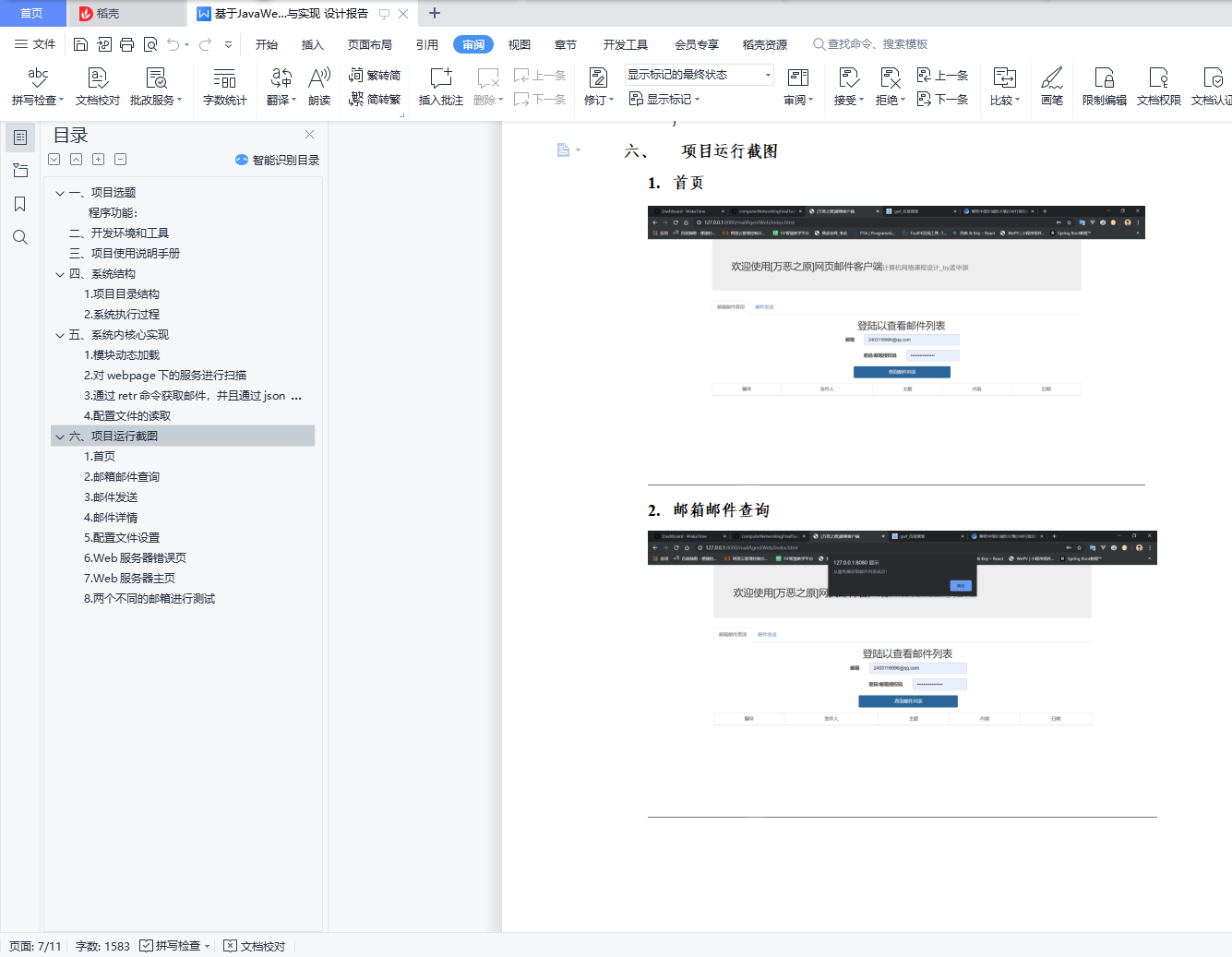
Task: Open the 审阅 review pane button
Action: point(798,87)
